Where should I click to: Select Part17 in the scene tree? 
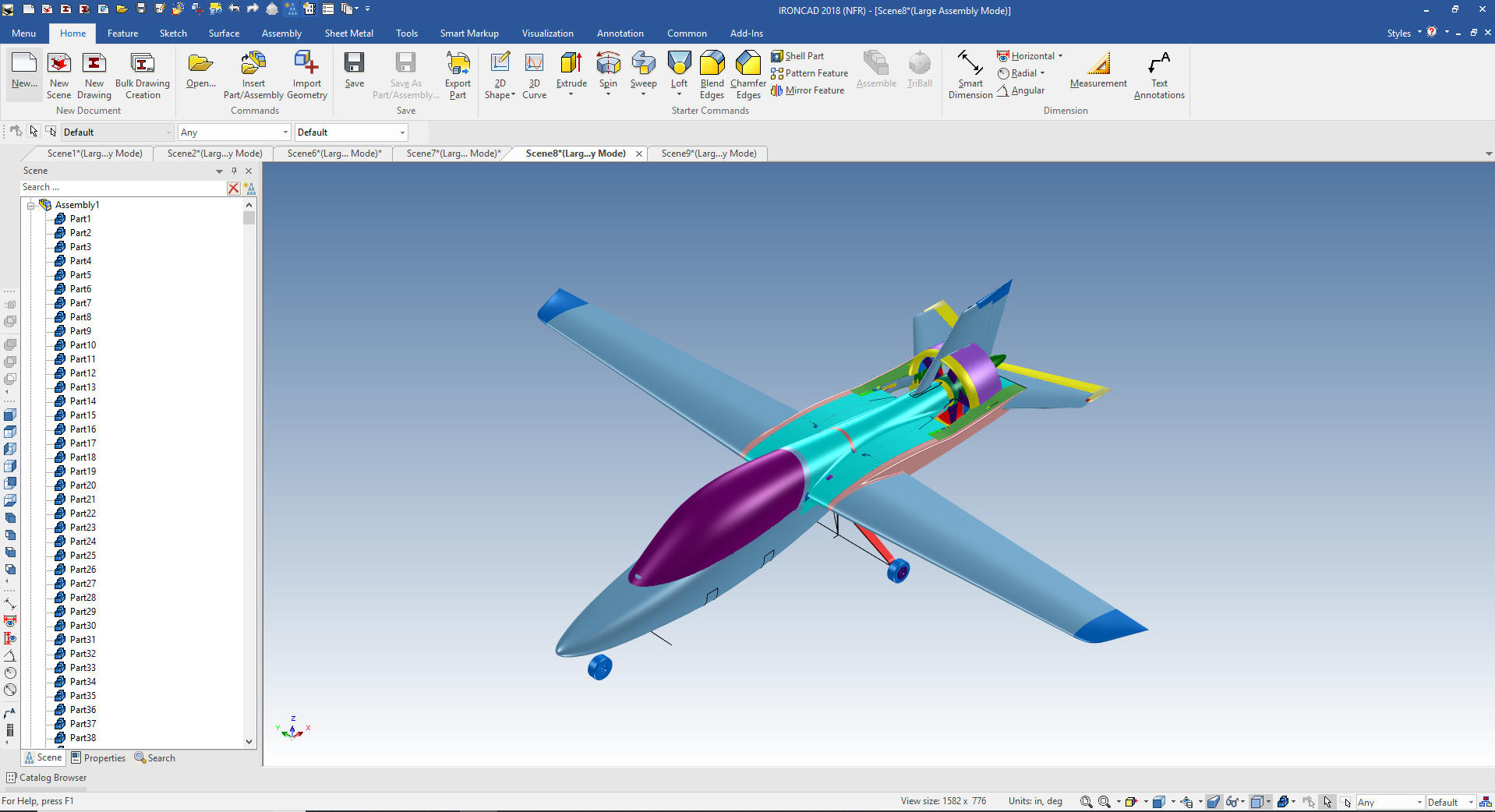pos(83,443)
